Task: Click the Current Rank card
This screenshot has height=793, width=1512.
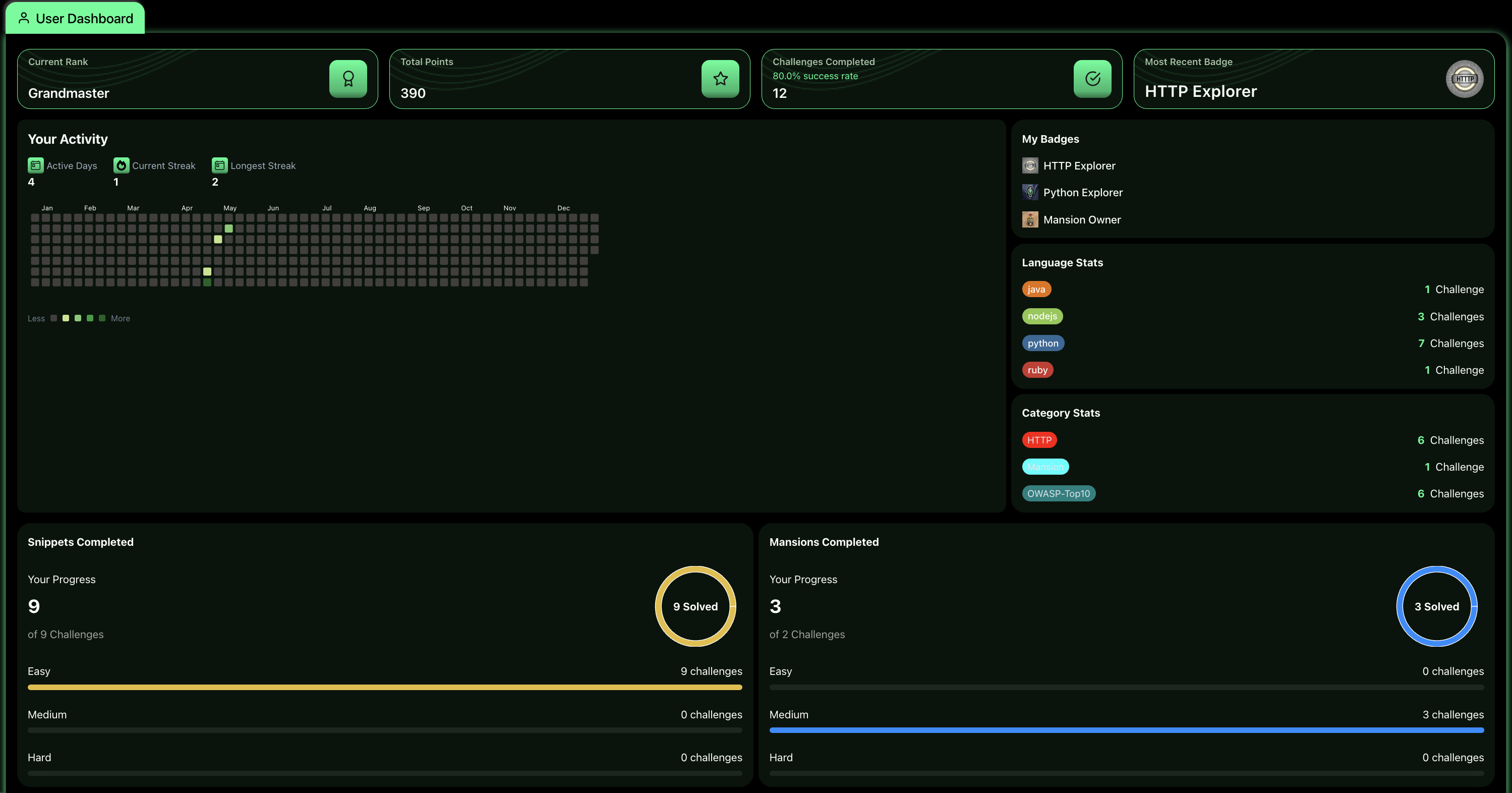Action: 198,79
